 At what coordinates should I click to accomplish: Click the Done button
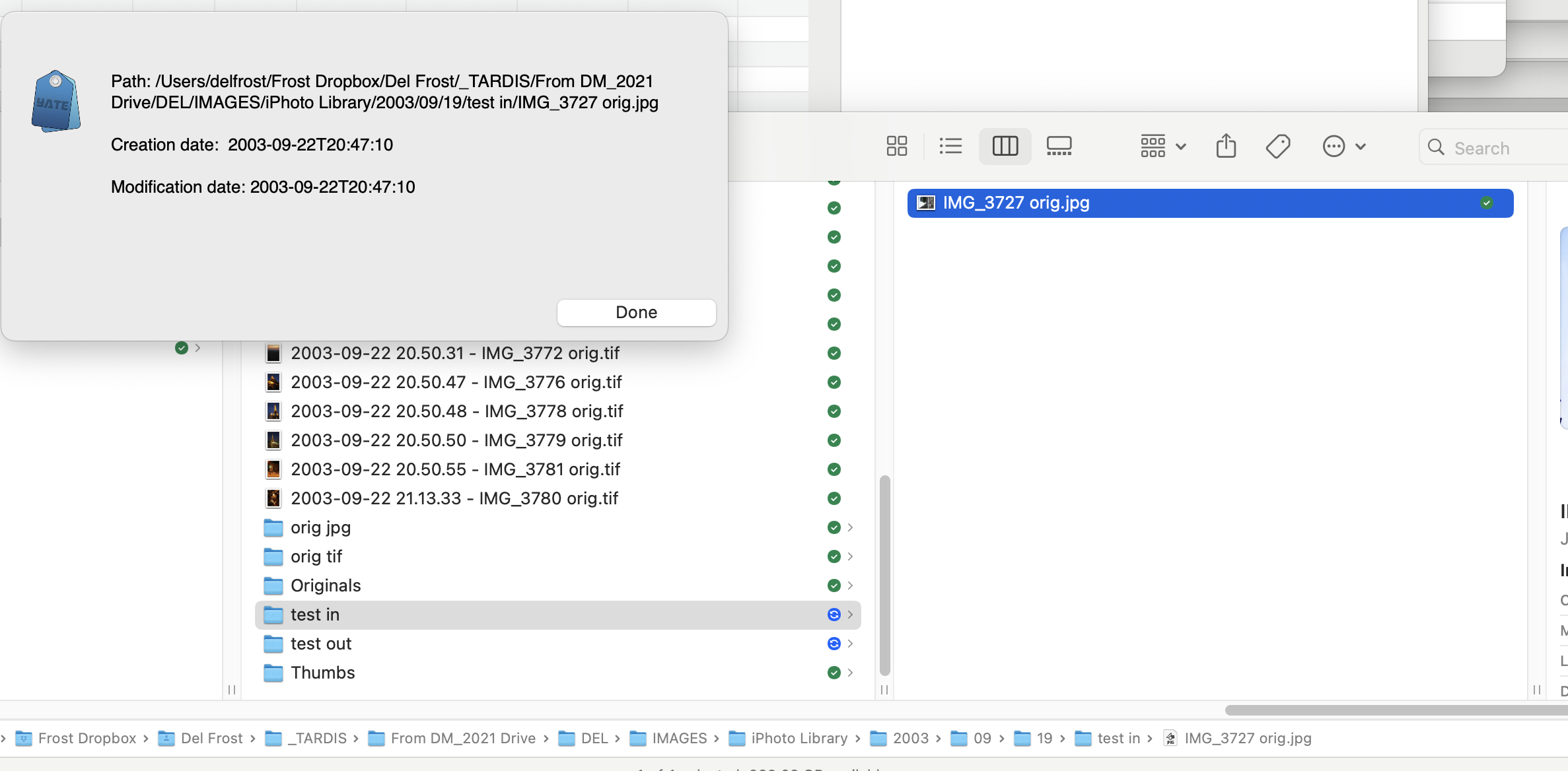tap(636, 312)
